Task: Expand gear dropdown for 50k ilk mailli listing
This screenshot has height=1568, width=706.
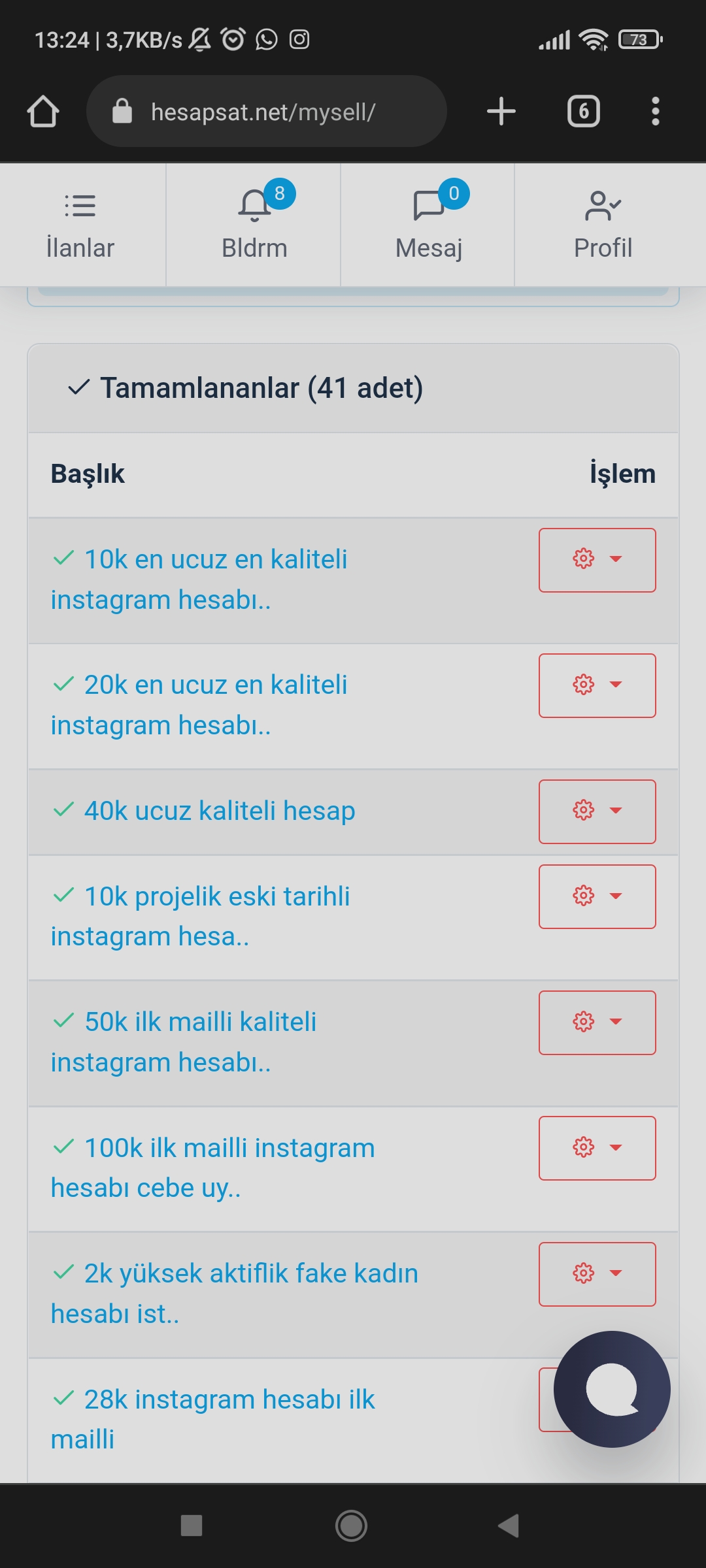Action: [597, 1022]
